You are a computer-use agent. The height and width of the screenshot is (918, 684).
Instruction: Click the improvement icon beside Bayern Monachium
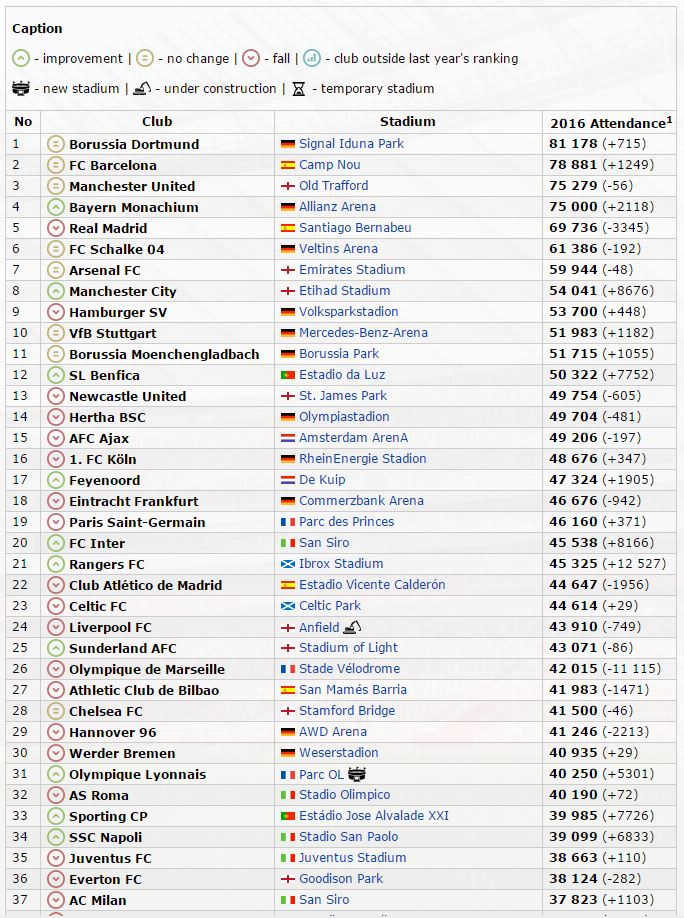coord(56,207)
